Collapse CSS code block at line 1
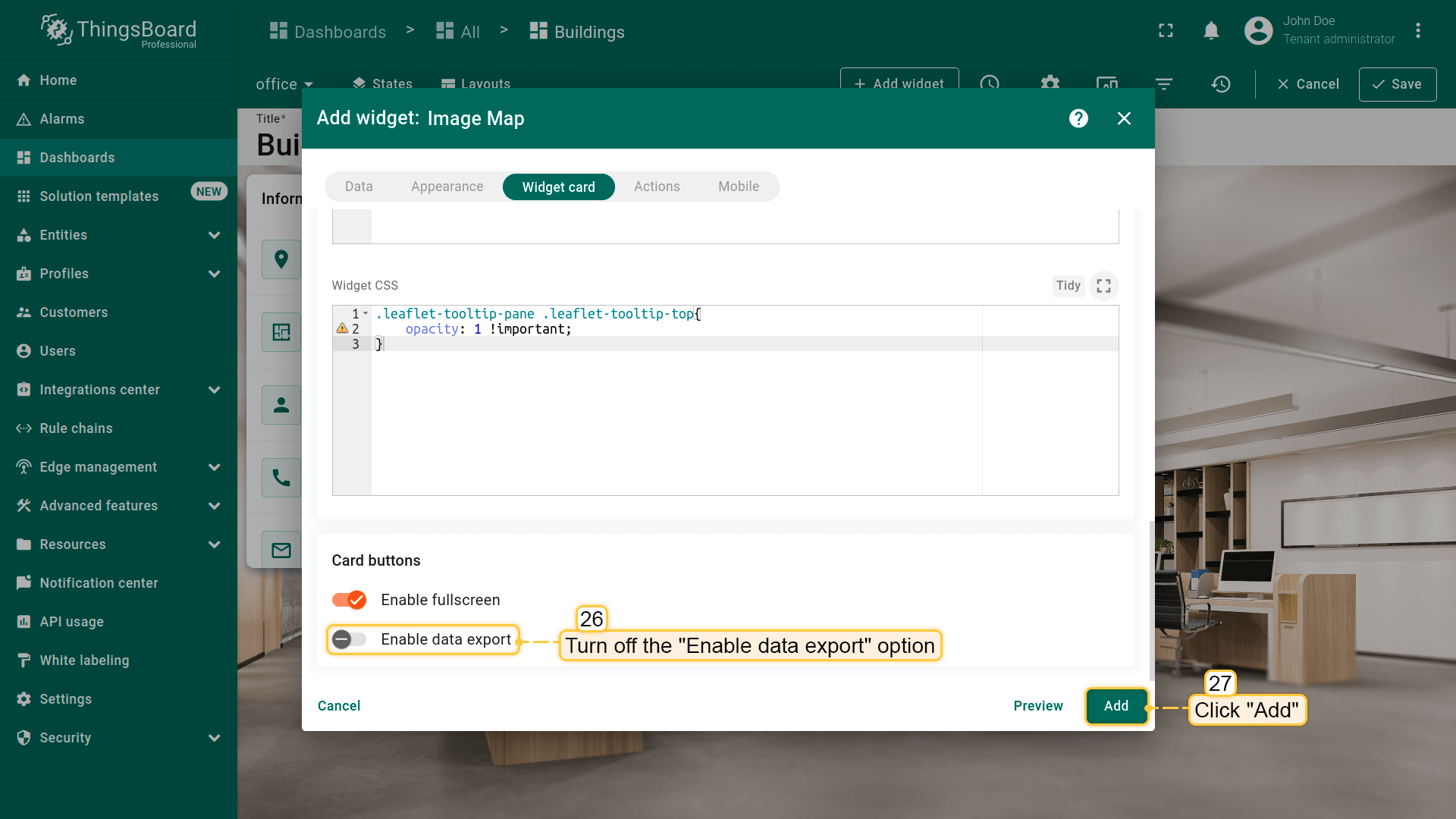Image resolution: width=1456 pixels, height=819 pixels. tap(366, 313)
